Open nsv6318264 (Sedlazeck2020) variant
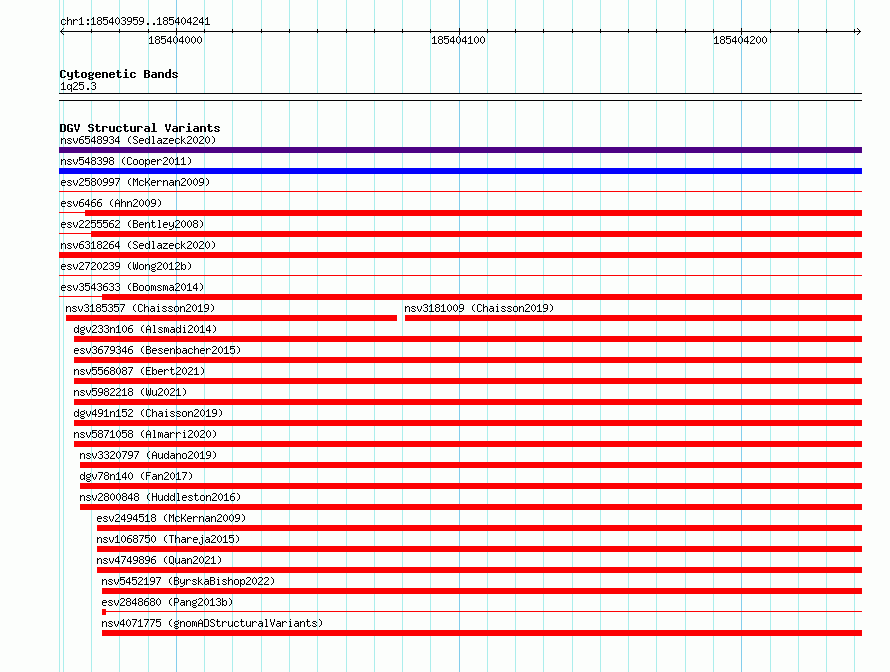The height and width of the screenshot is (672, 890). coord(138,245)
